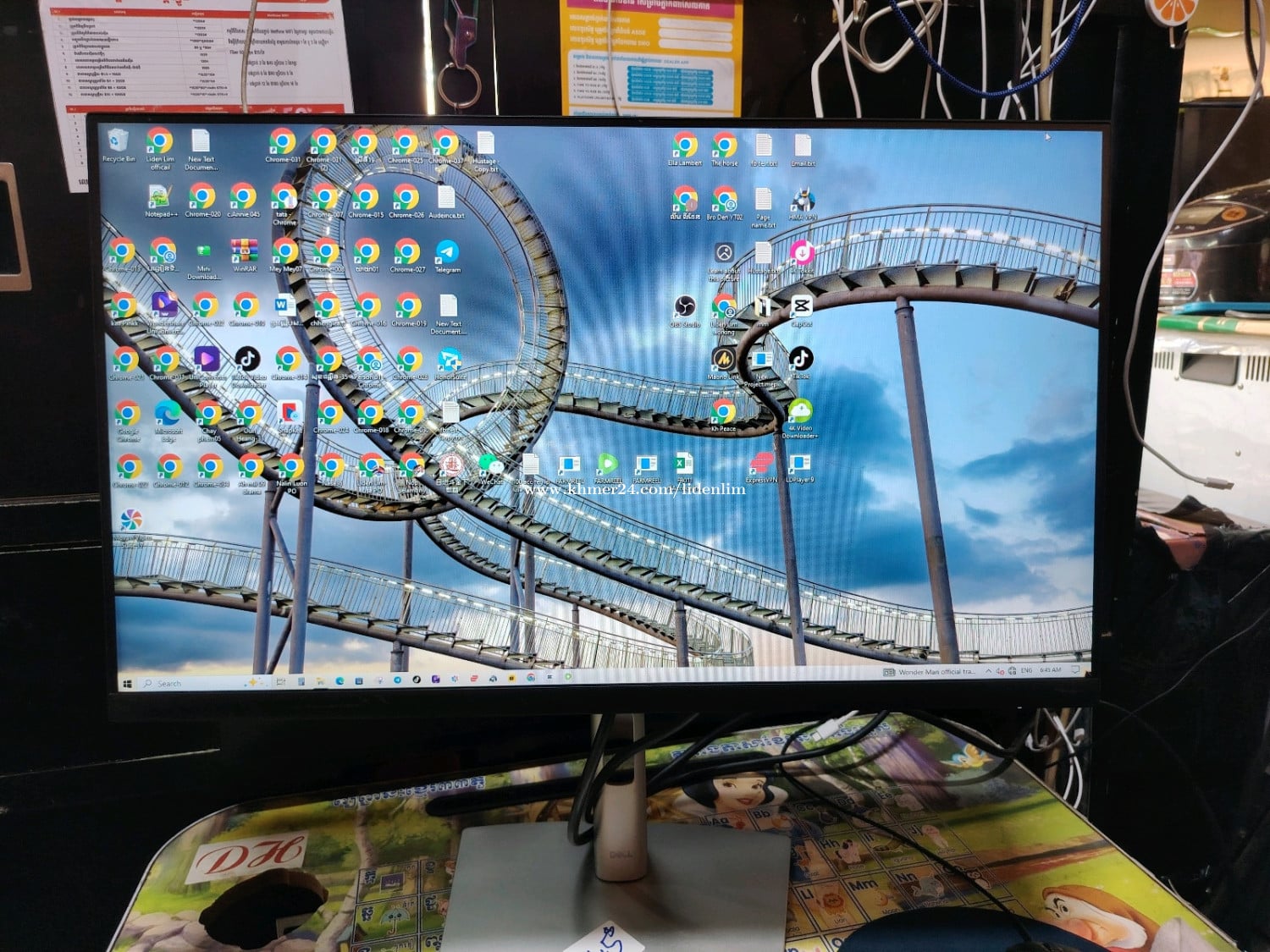1270x952 pixels.
Task: Open the OBS Studio desktop icon
Action: tap(685, 306)
